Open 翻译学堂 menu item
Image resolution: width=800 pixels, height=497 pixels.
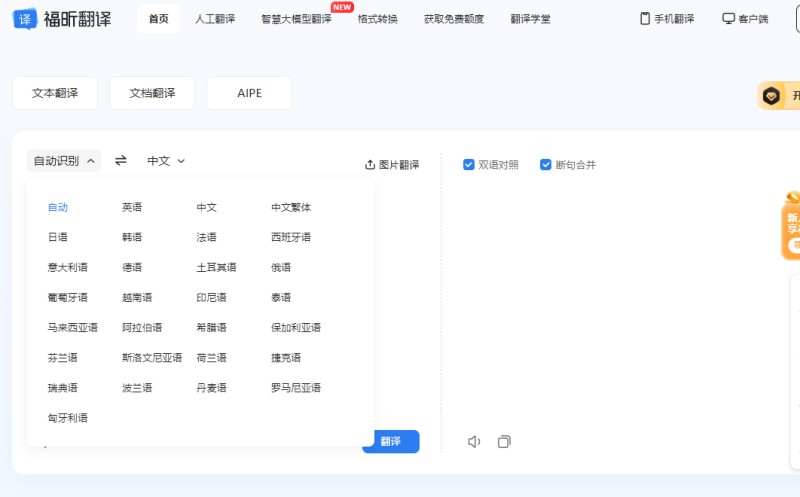531,19
